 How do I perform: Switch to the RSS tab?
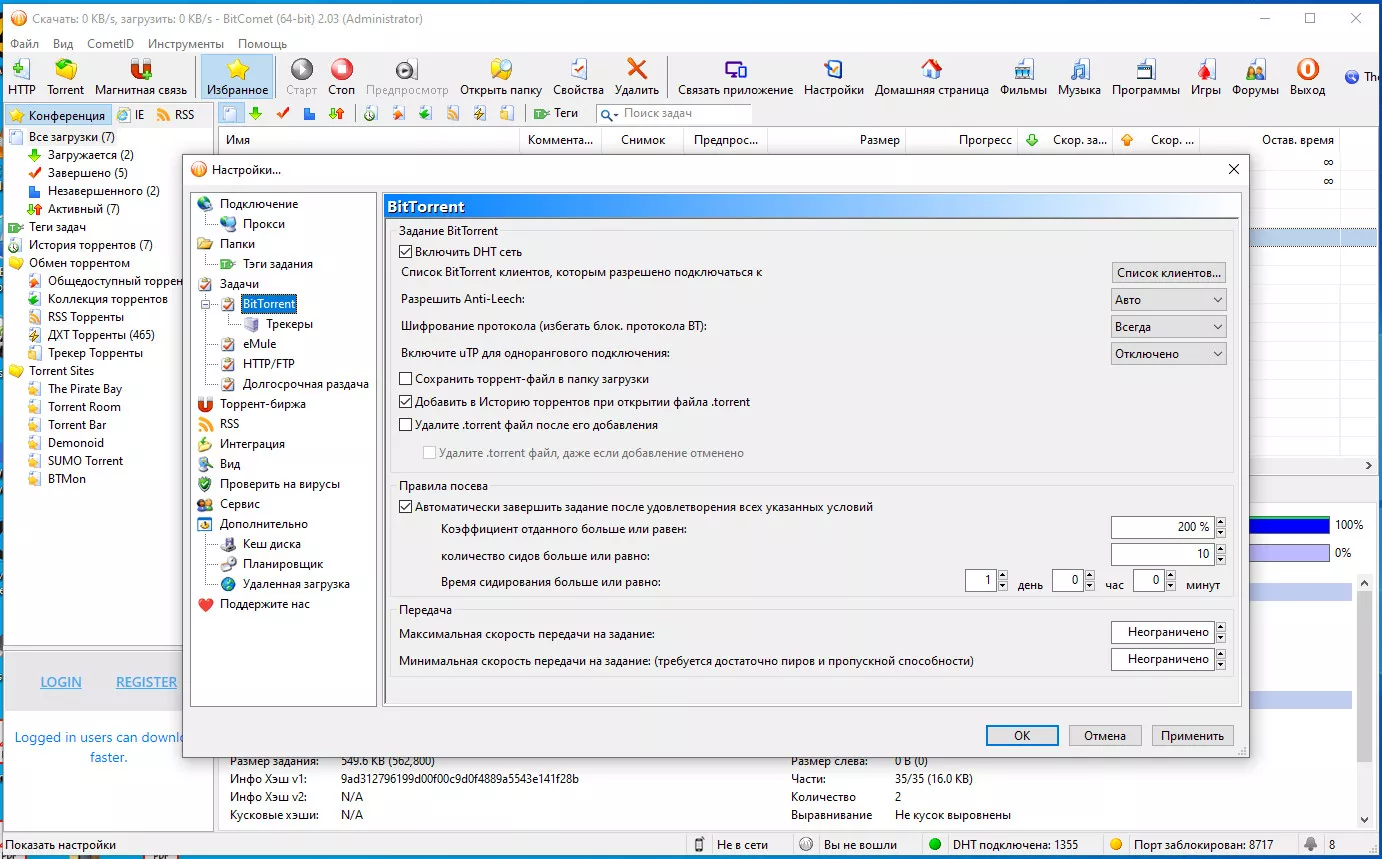click(x=176, y=115)
